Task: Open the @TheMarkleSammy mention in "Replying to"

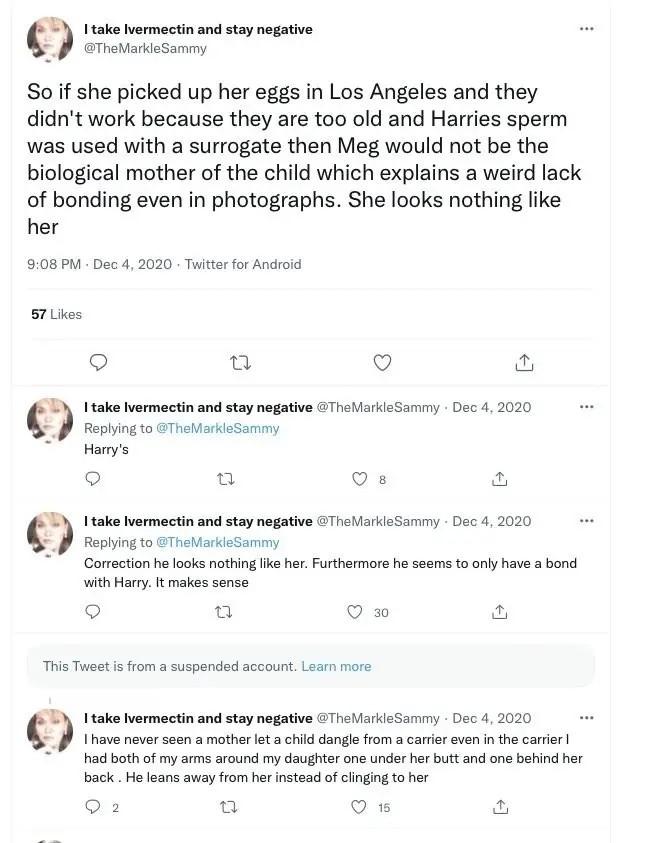Action: pos(217,428)
